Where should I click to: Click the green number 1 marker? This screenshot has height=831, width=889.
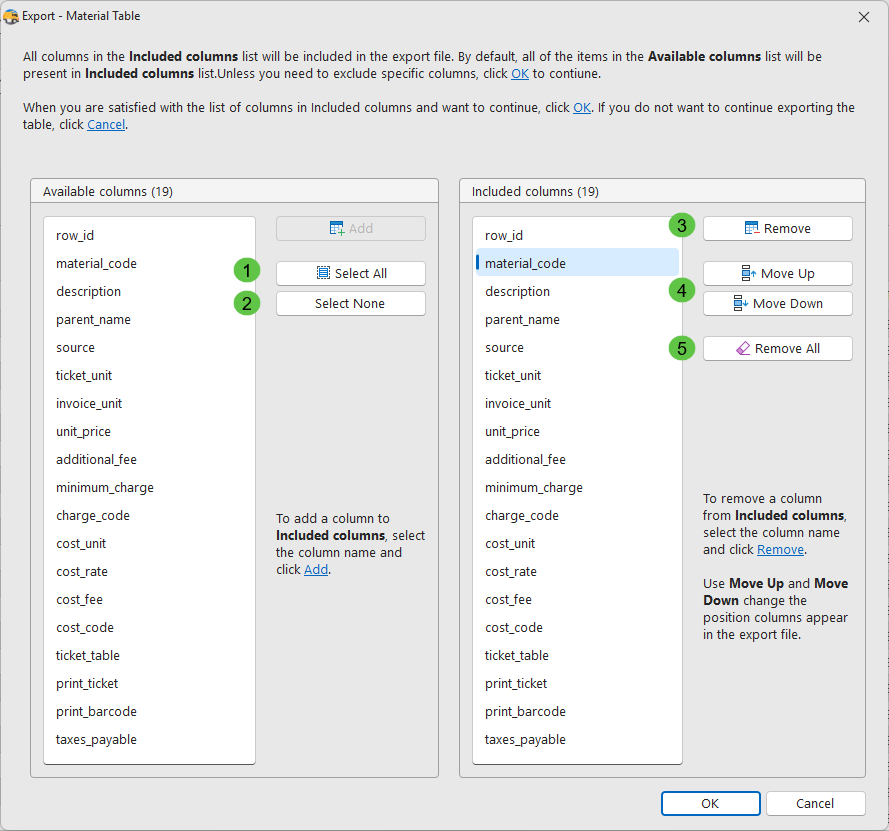tap(246, 270)
